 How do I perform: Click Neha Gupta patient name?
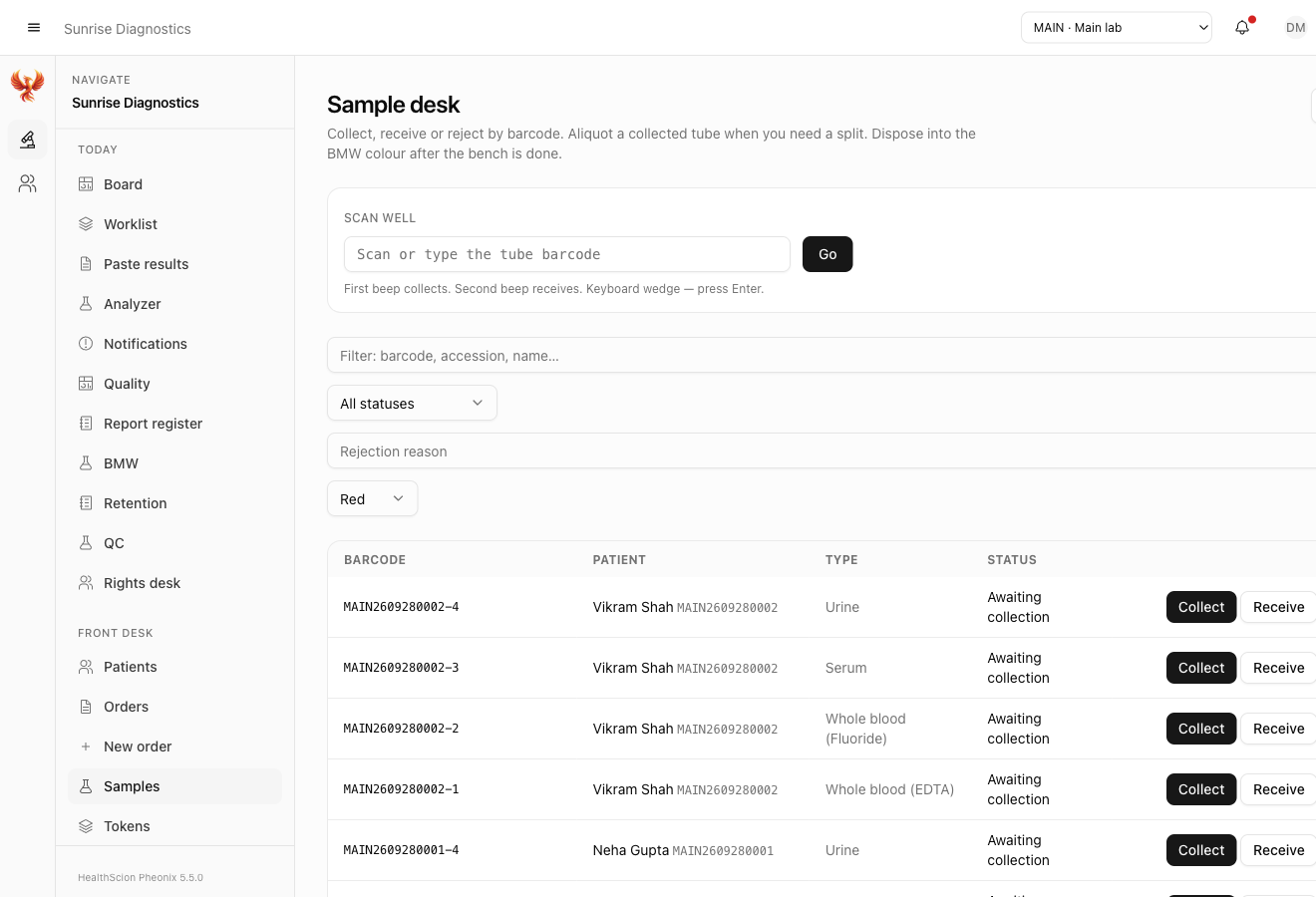[x=631, y=850]
